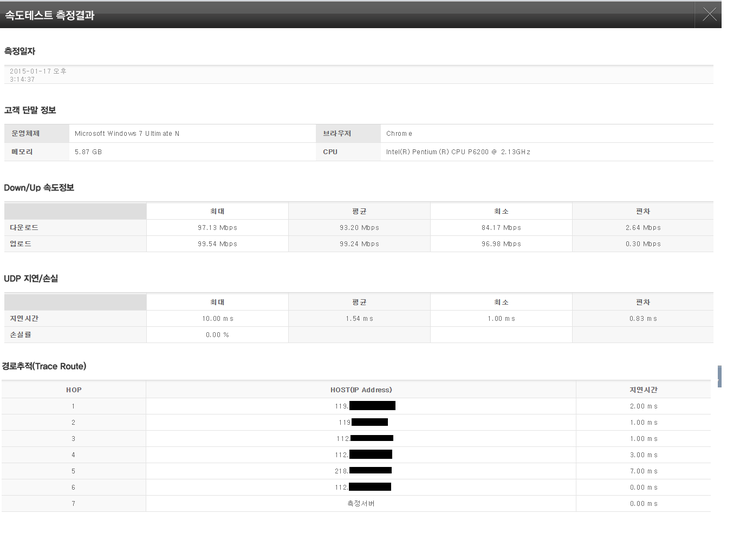Screen dimensions: 740x540
Task: Select upload deviation 0.30 Mbps
Action: tap(643, 244)
